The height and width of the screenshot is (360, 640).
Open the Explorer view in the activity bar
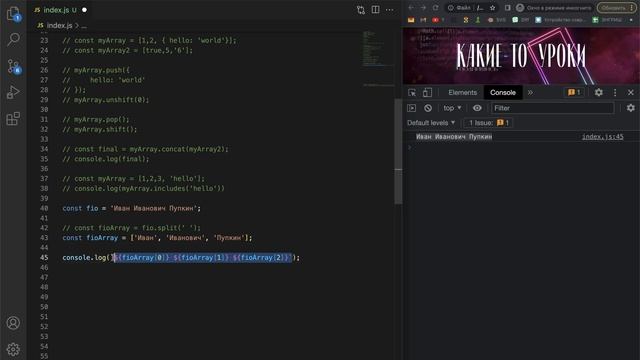13,14
